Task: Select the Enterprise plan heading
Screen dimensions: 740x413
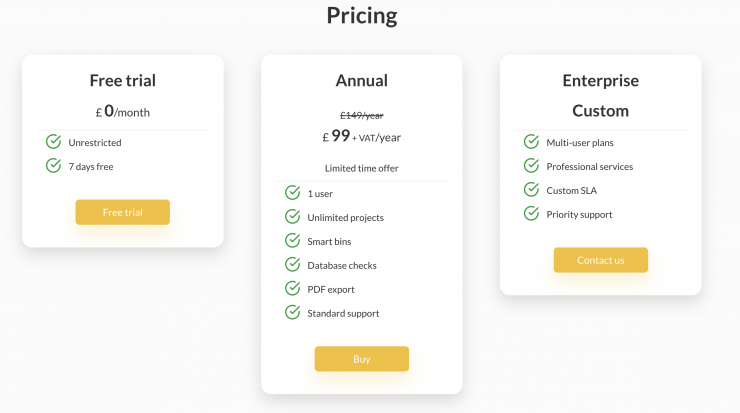Action: coord(600,81)
